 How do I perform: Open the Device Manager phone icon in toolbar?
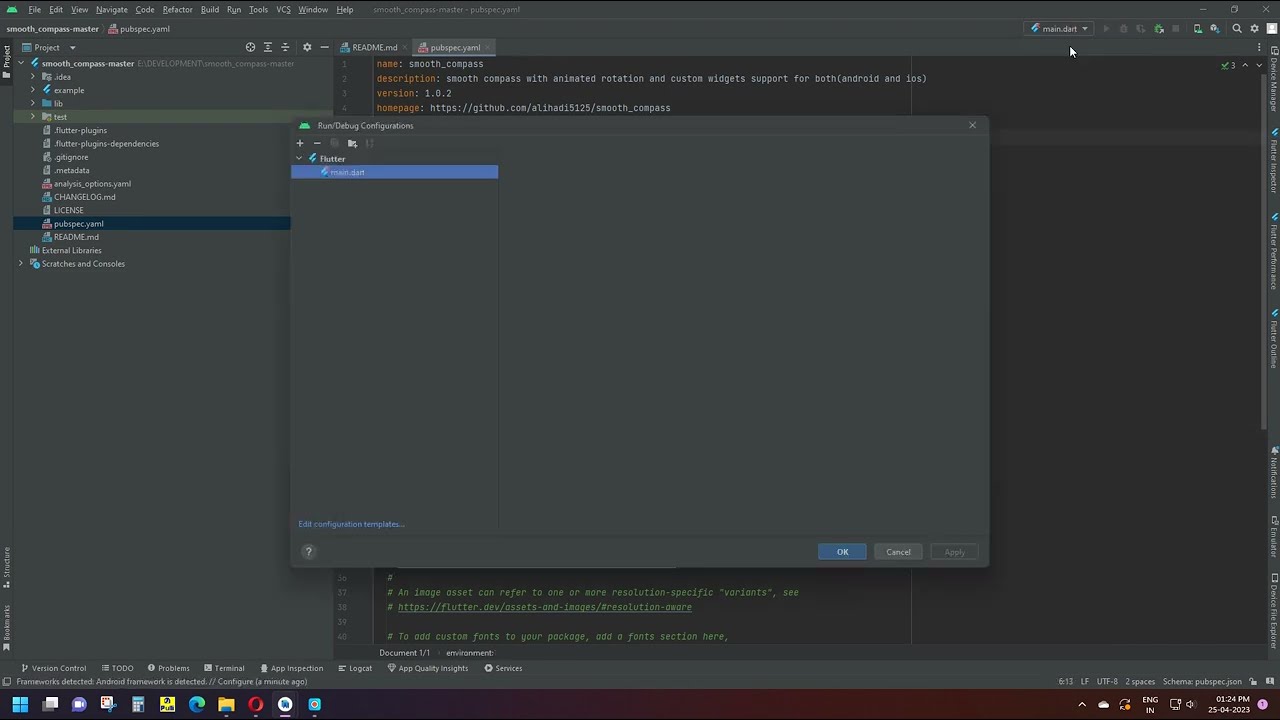click(x=1197, y=29)
